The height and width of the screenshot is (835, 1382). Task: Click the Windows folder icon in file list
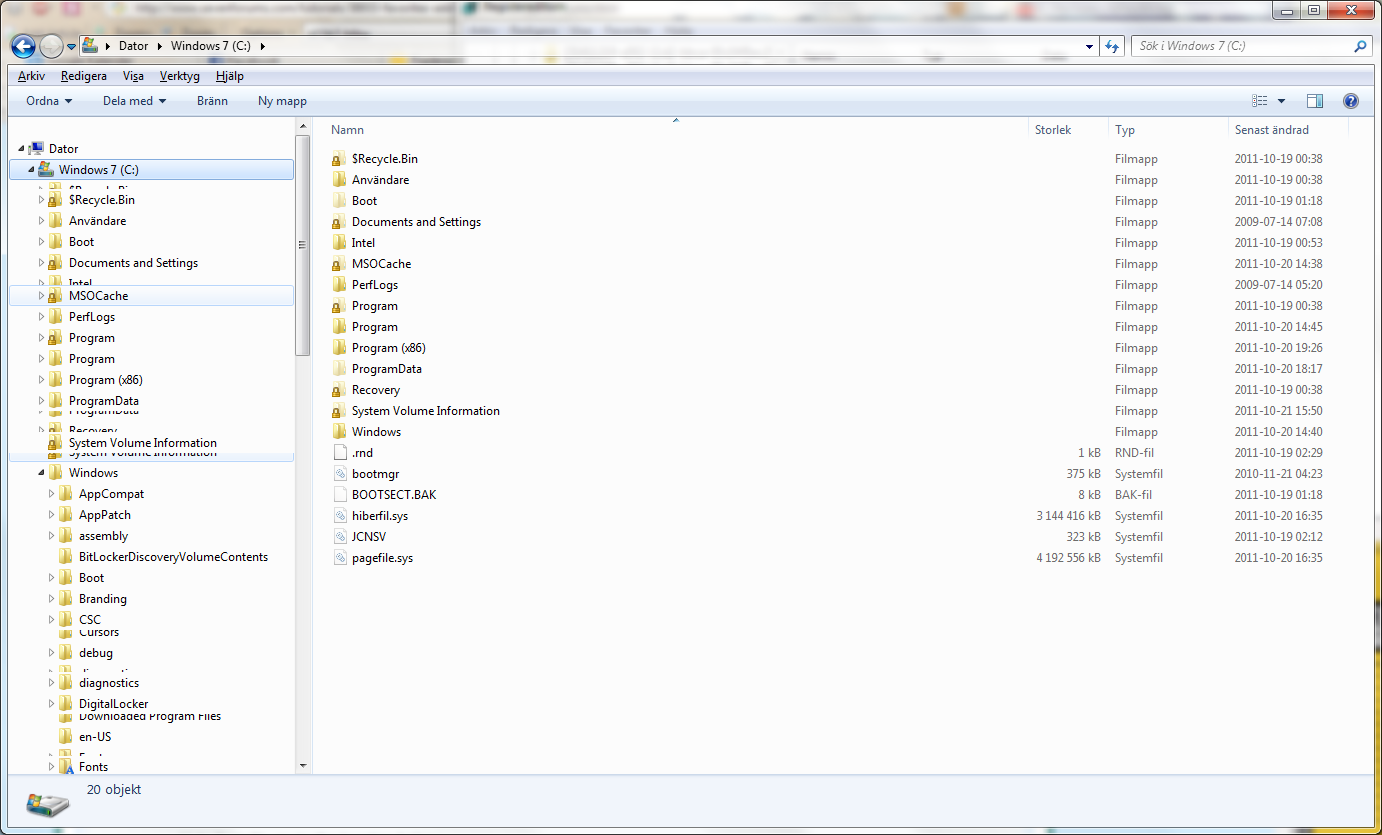(339, 432)
